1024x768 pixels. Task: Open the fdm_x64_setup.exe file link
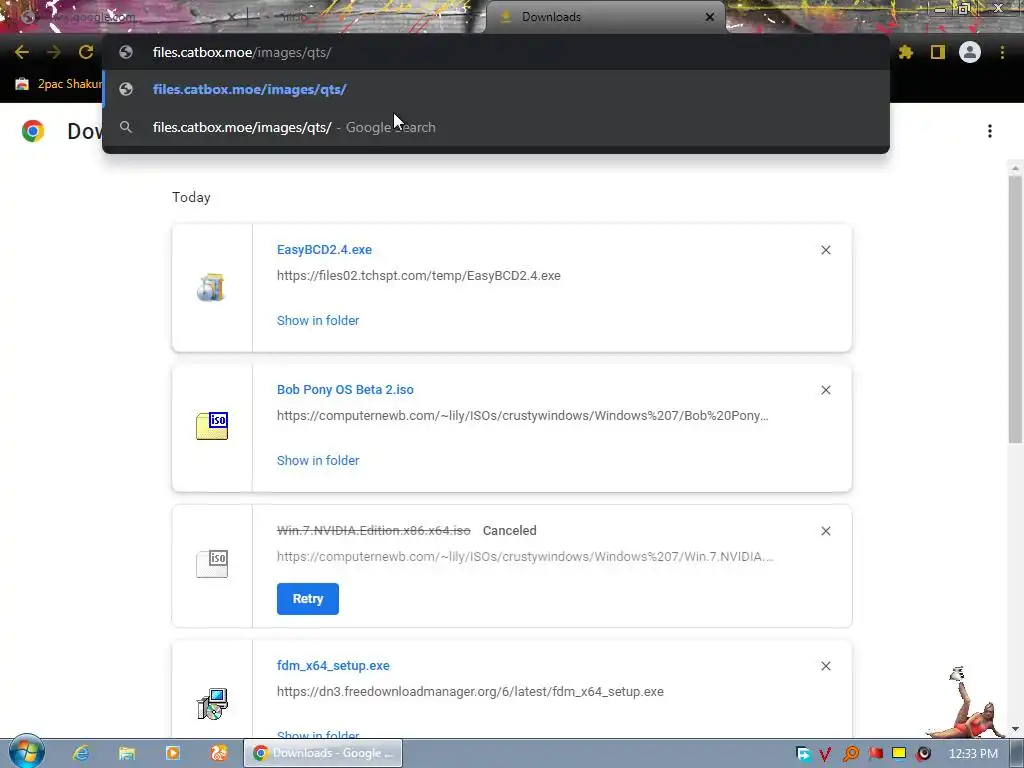(x=333, y=665)
